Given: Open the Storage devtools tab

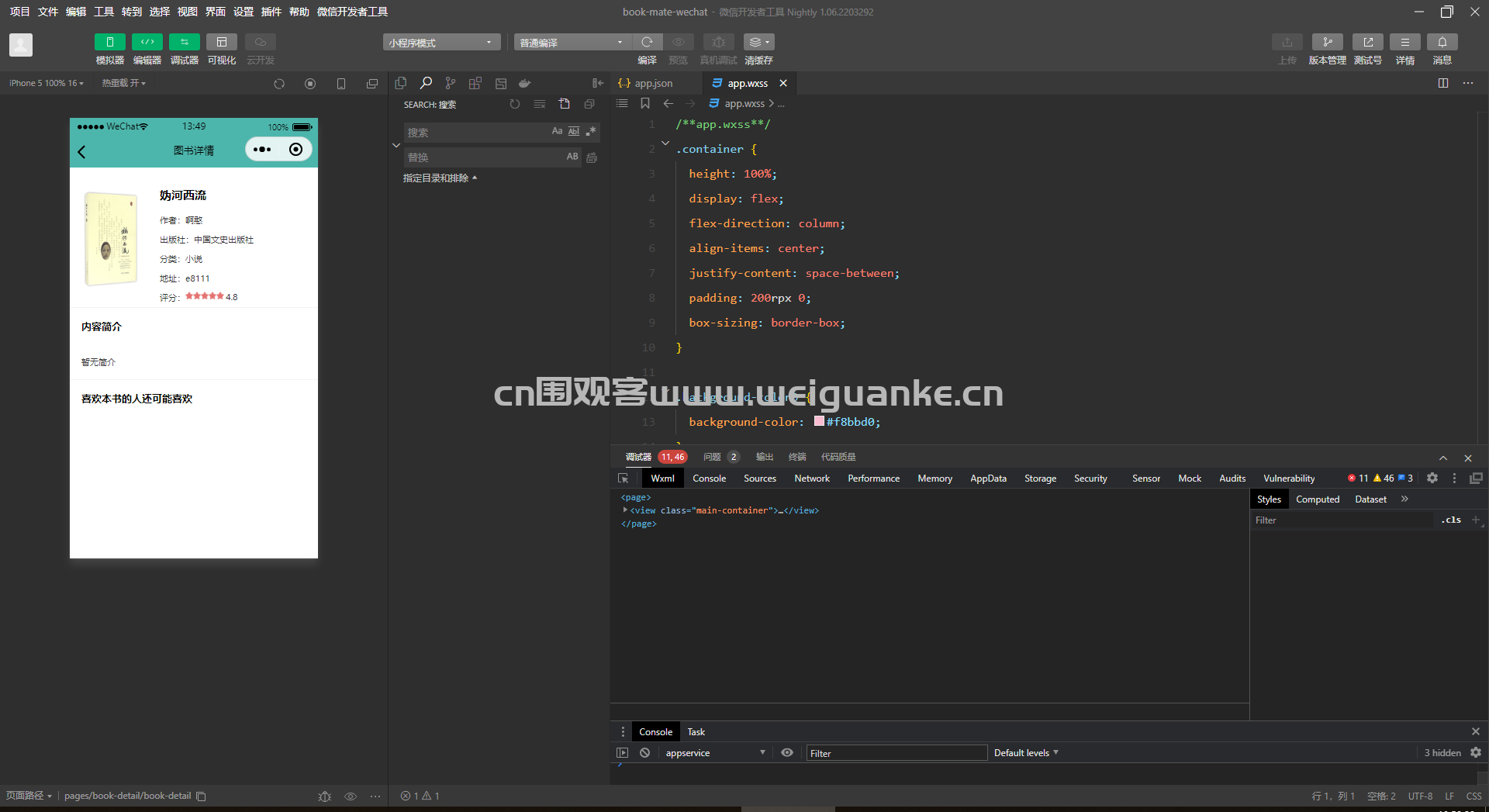Looking at the screenshot, I should pyautogui.click(x=1040, y=479).
